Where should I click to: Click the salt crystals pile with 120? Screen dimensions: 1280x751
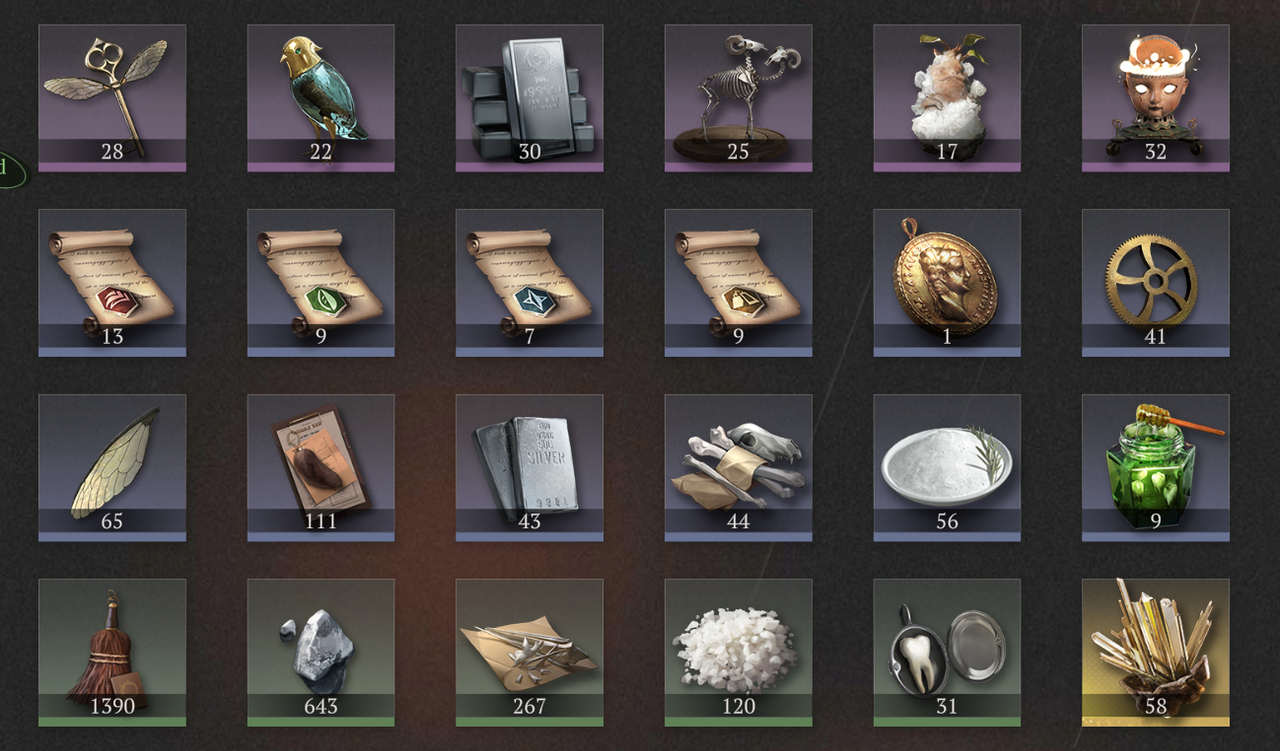[738, 653]
